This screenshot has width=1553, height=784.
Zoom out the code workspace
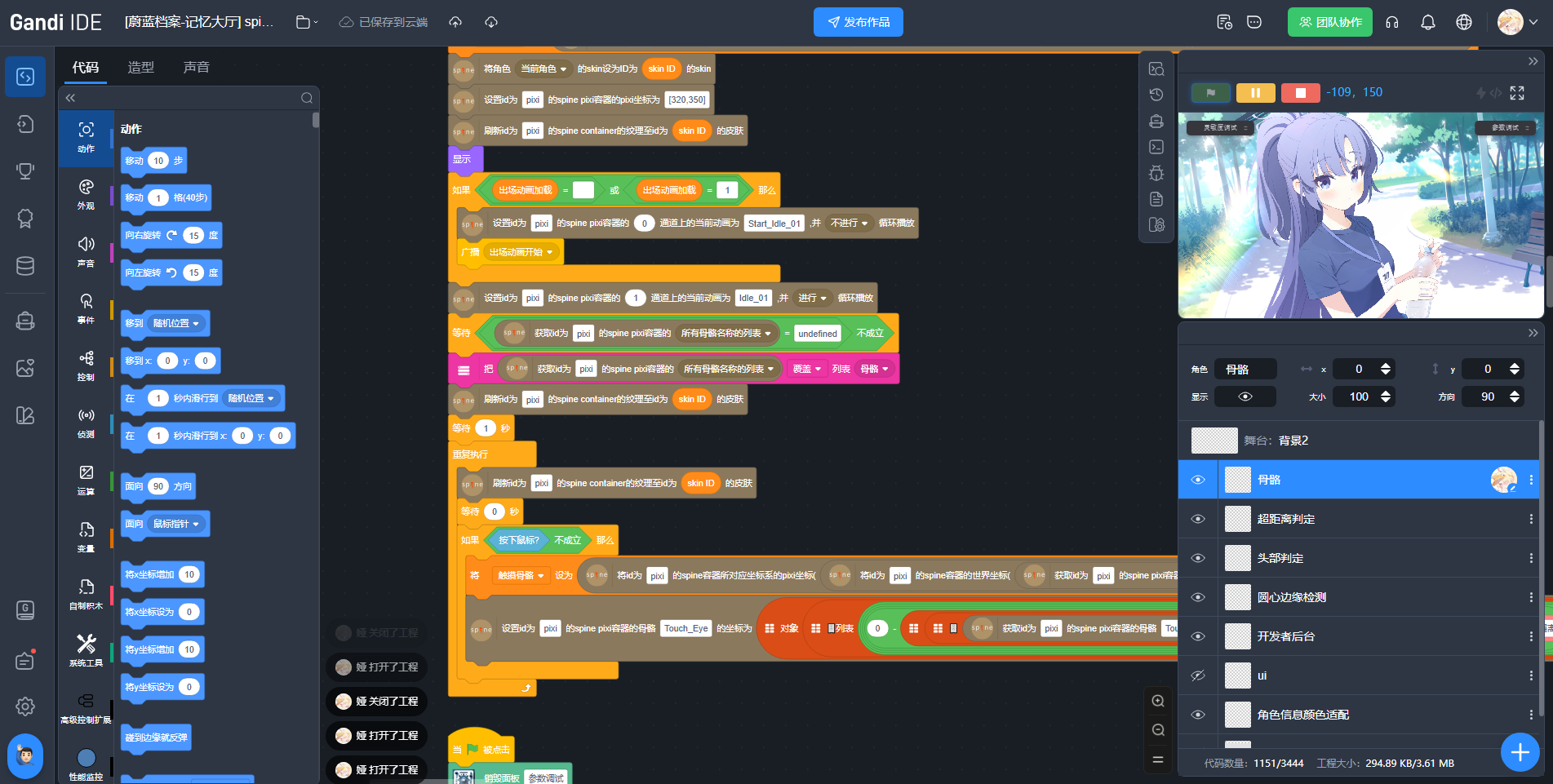(1158, 730)
